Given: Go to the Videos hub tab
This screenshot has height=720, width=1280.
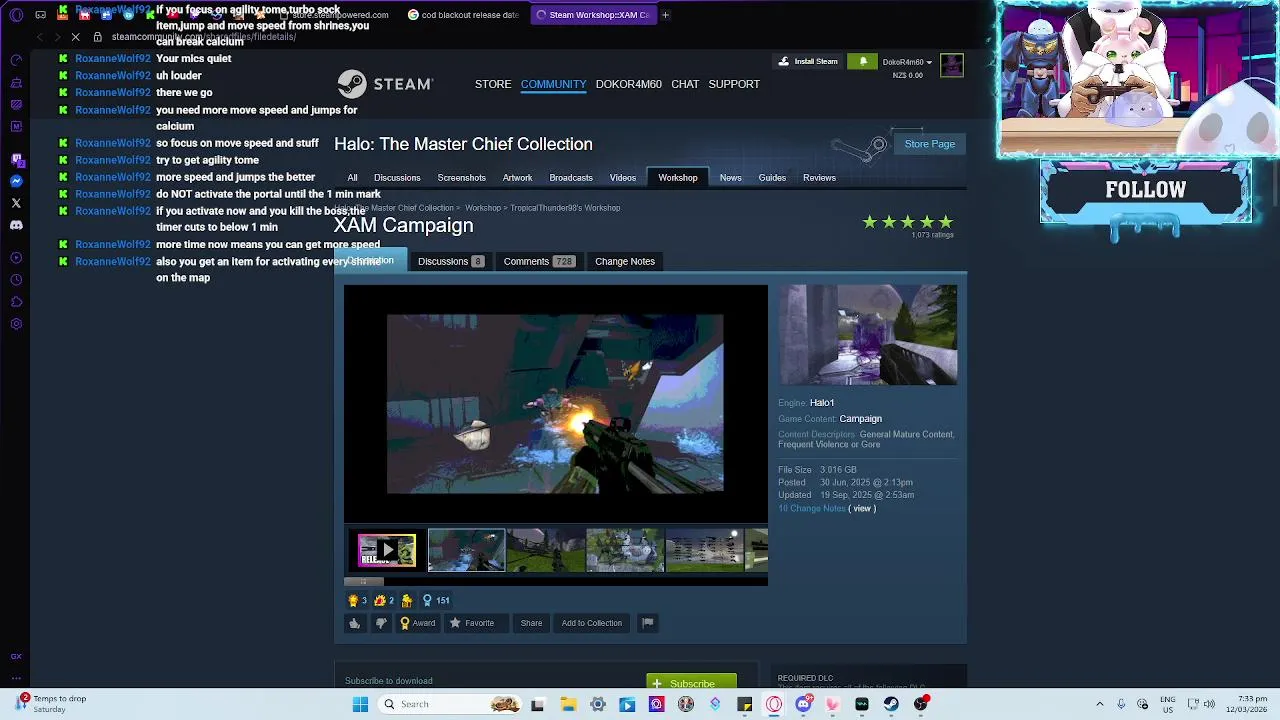Looking at the screenshot, I should point(622,178).
